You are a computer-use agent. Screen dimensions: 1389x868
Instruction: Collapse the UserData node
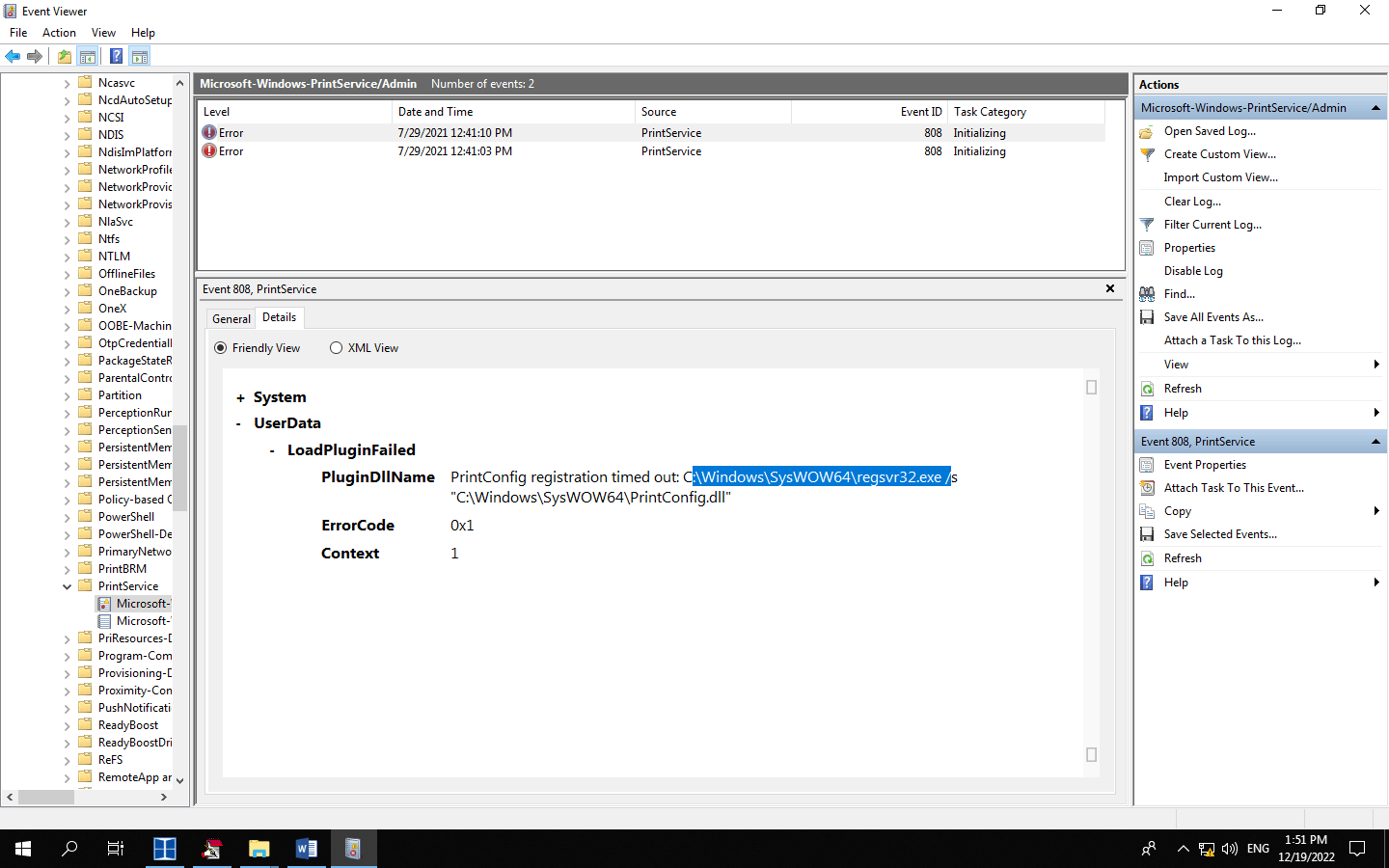click(x=239, y=424)
